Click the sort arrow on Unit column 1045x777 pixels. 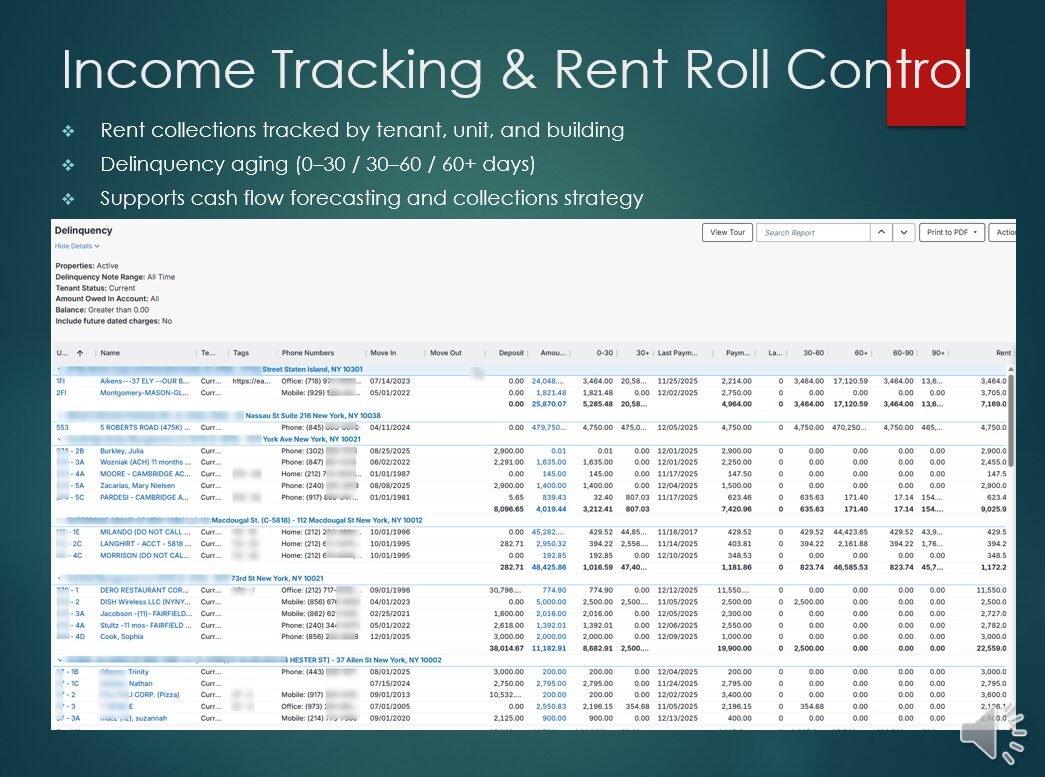click(80, 353)
